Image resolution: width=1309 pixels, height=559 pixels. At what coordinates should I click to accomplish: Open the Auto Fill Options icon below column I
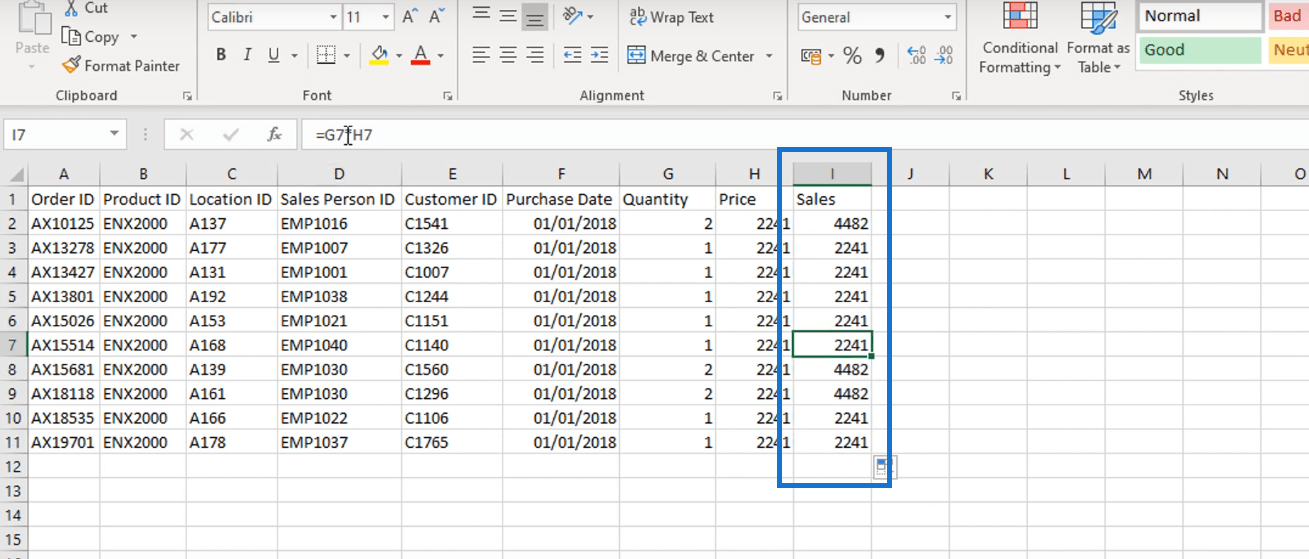coord(885,466)
